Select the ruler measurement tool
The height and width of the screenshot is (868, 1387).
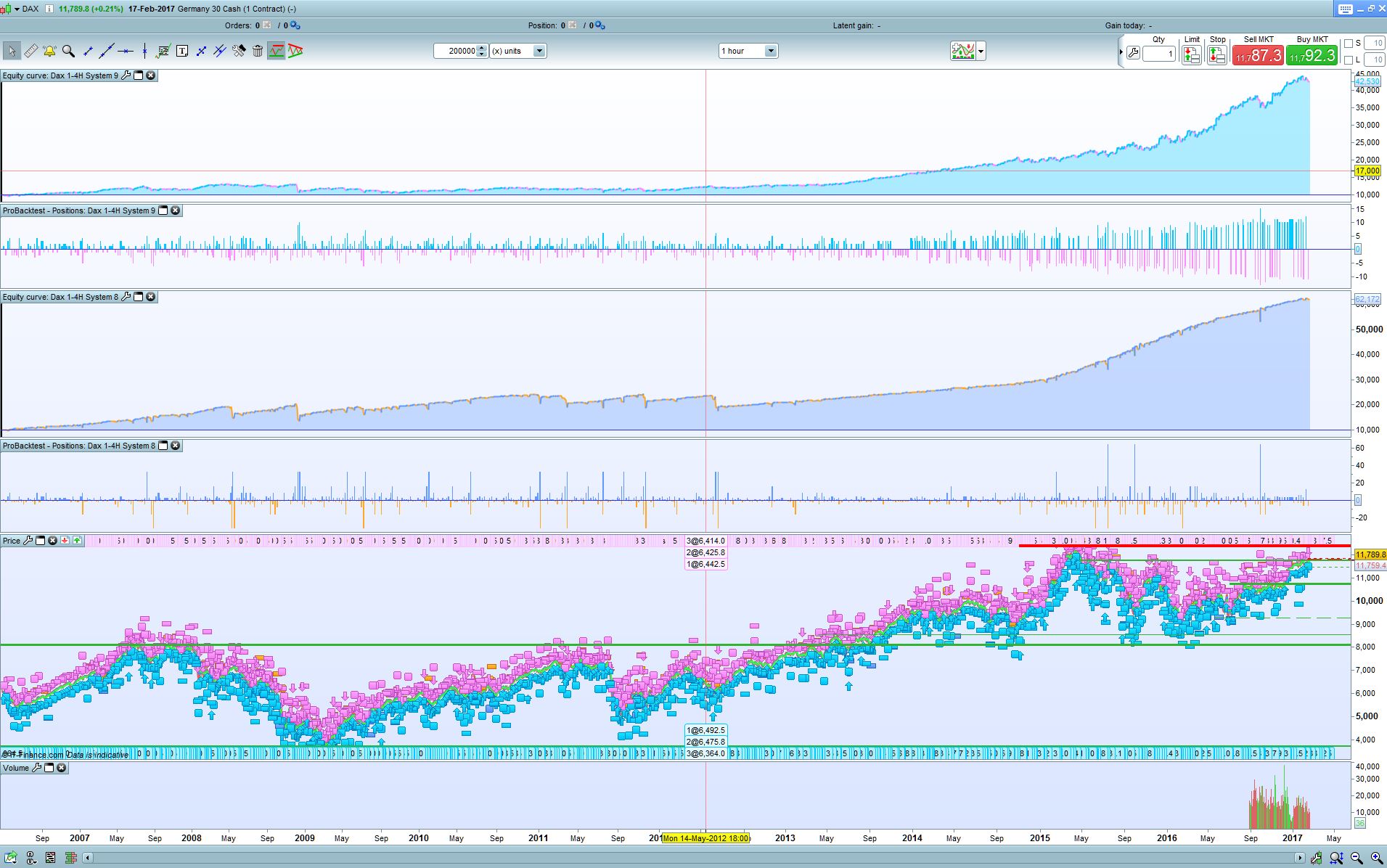(30, 51)
